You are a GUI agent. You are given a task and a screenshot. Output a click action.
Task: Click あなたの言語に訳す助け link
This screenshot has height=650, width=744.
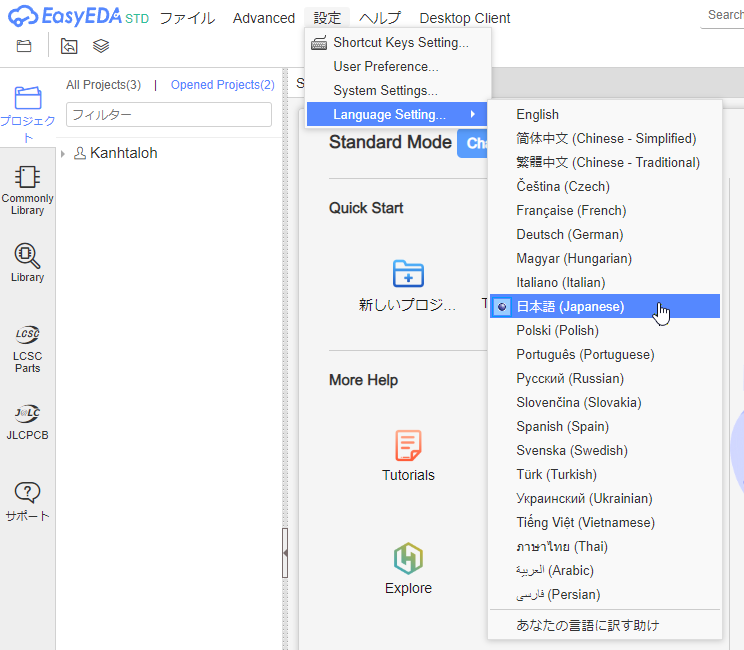tap(604, 625)
